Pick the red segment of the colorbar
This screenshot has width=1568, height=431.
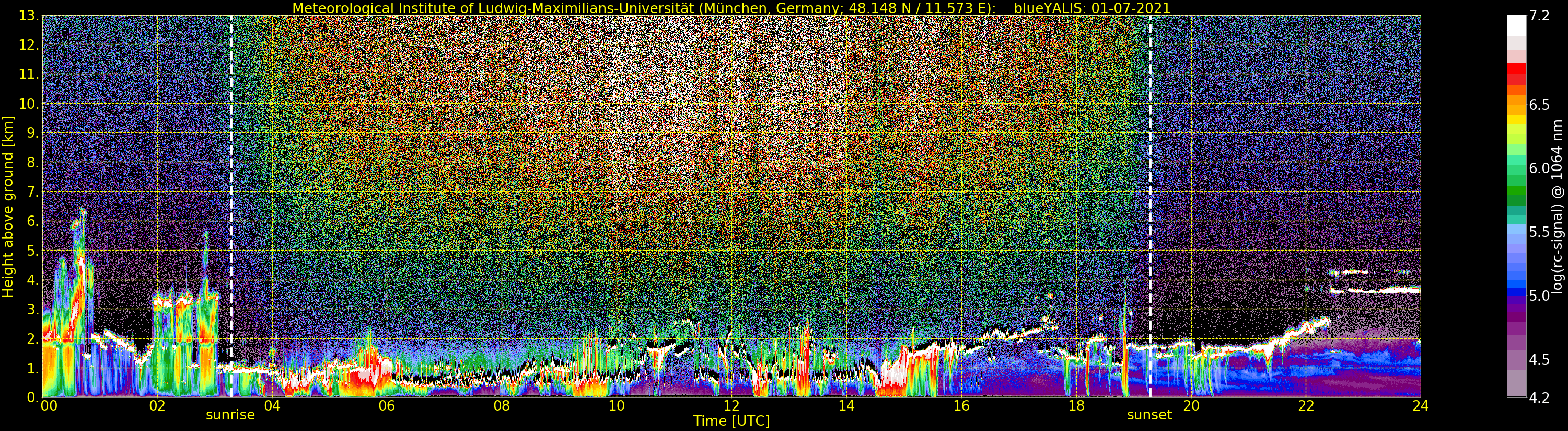(1516, 73)
